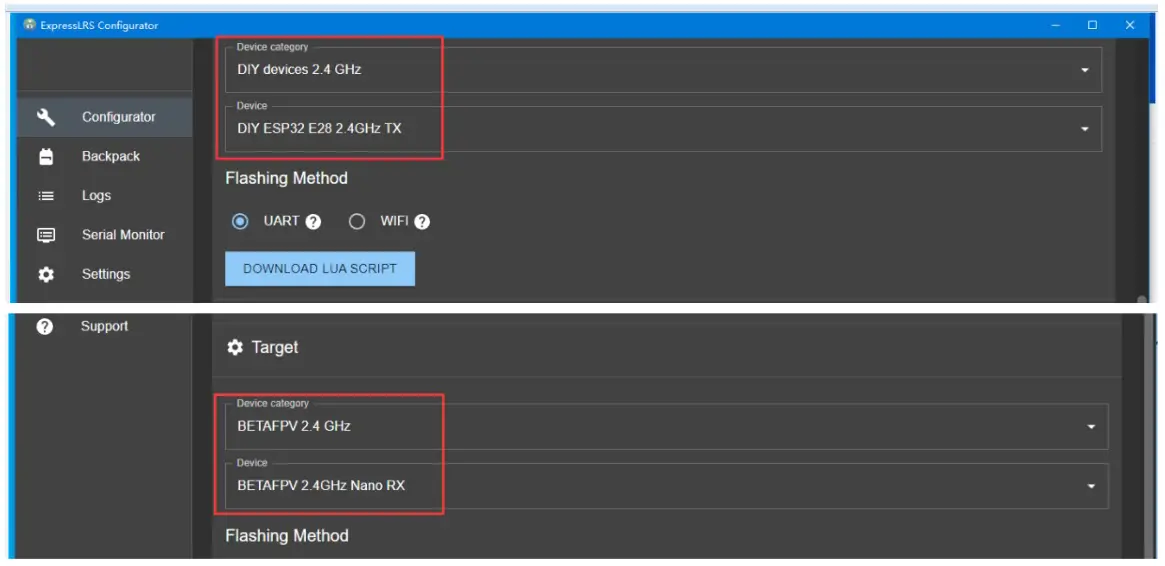Click the DOWNLOAD LUA SCRIPT button
Viewport: 1165px width, 566px height.
pyautogui.click(x=320, y=269)
